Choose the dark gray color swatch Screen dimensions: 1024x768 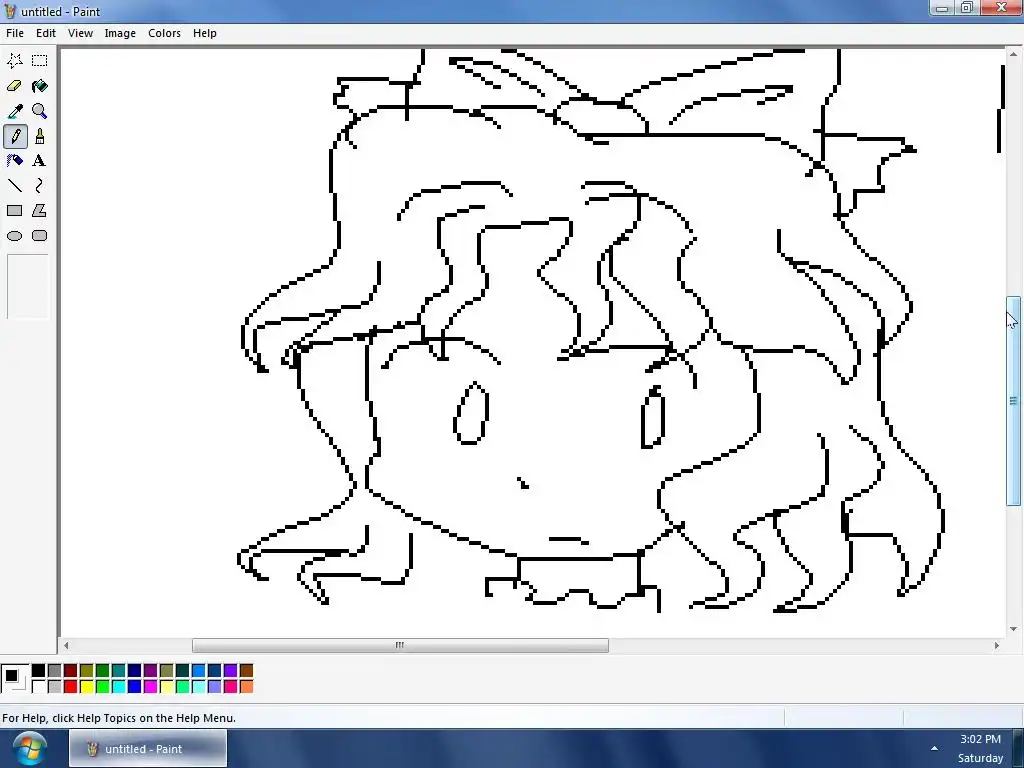pos(54,671)
